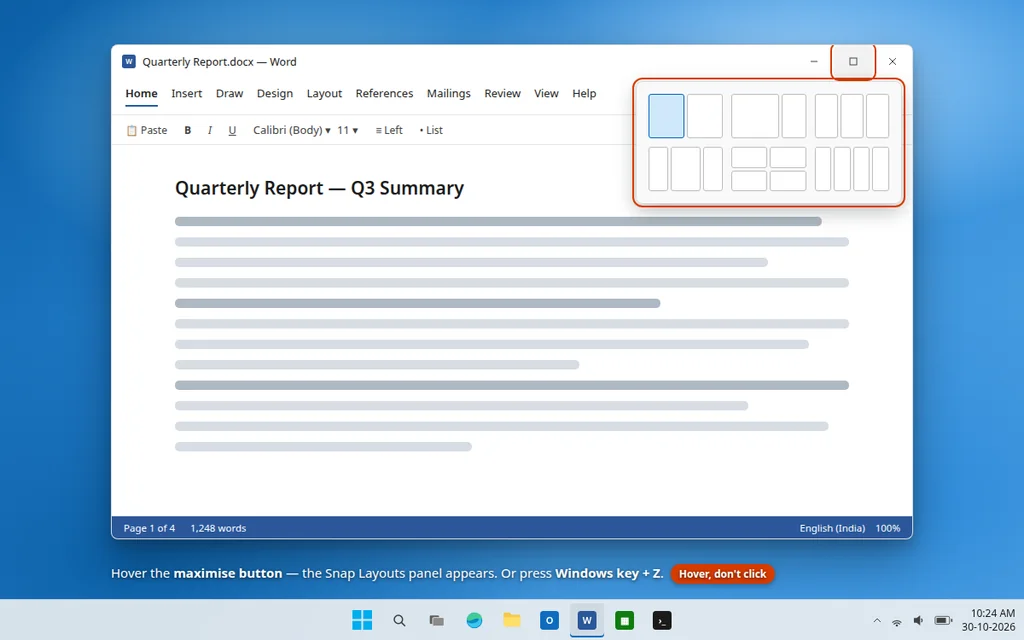
Task: Open the green square app on the taskbar
Action: [x=624, y=620]
